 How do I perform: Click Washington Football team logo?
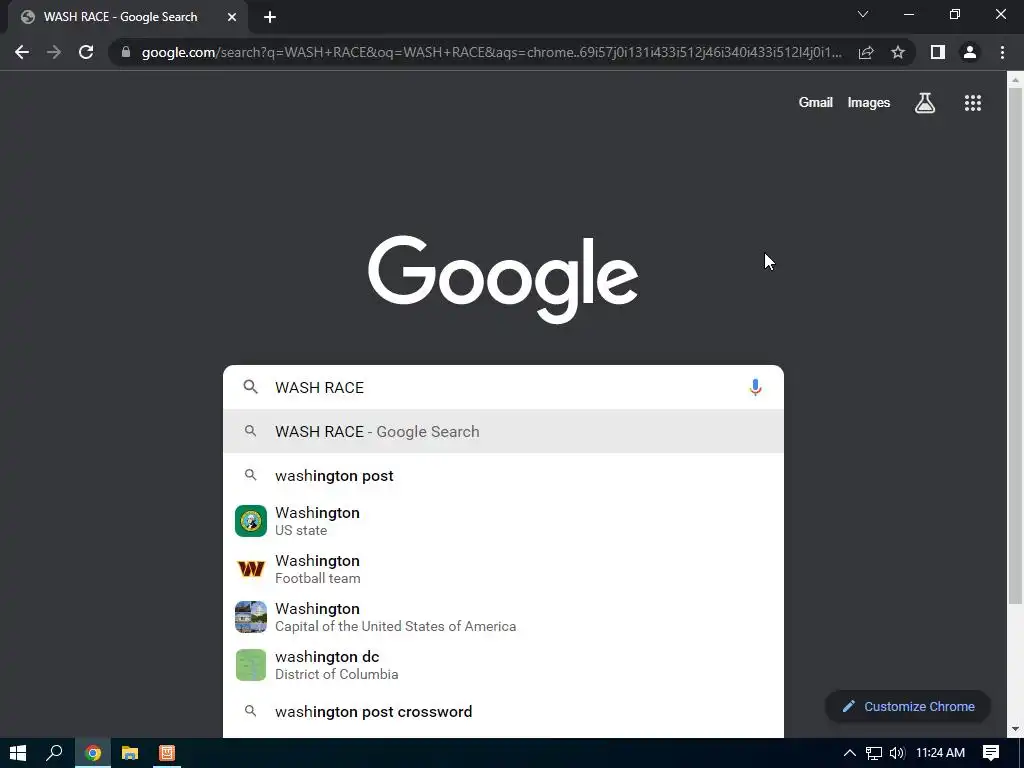(251, 569)
